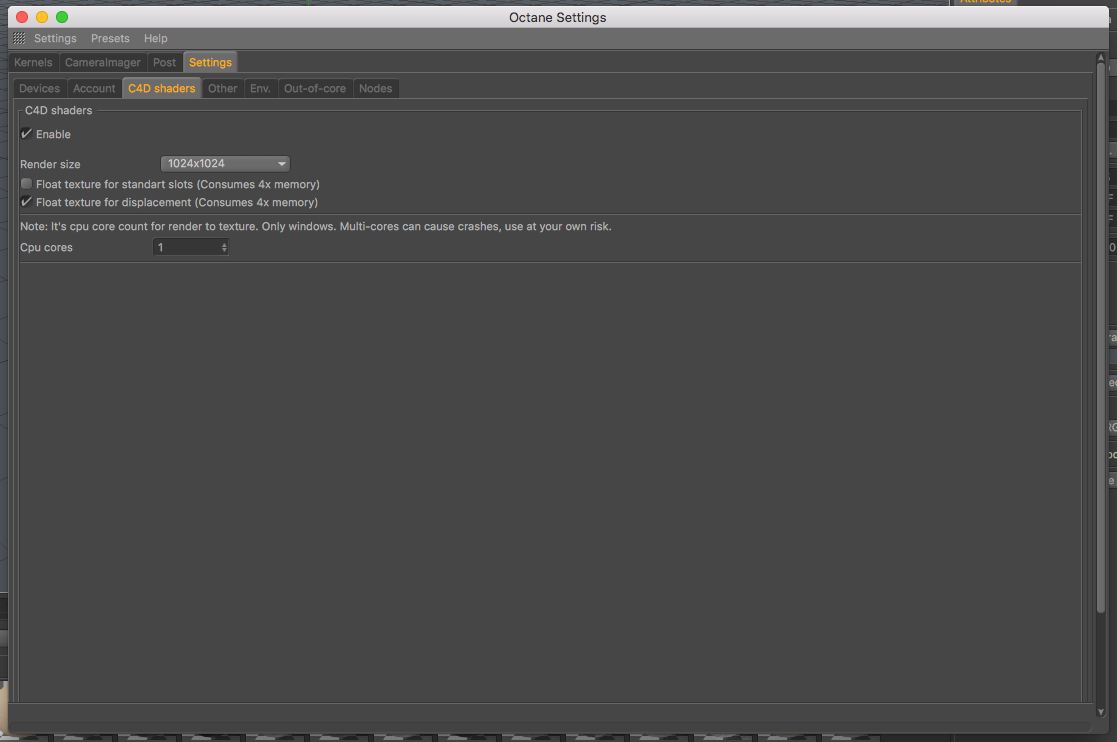The height and width of the screenshot is (742, 1117).
Task: Select the orange Settings tab
Action: (x=210, y=63)
